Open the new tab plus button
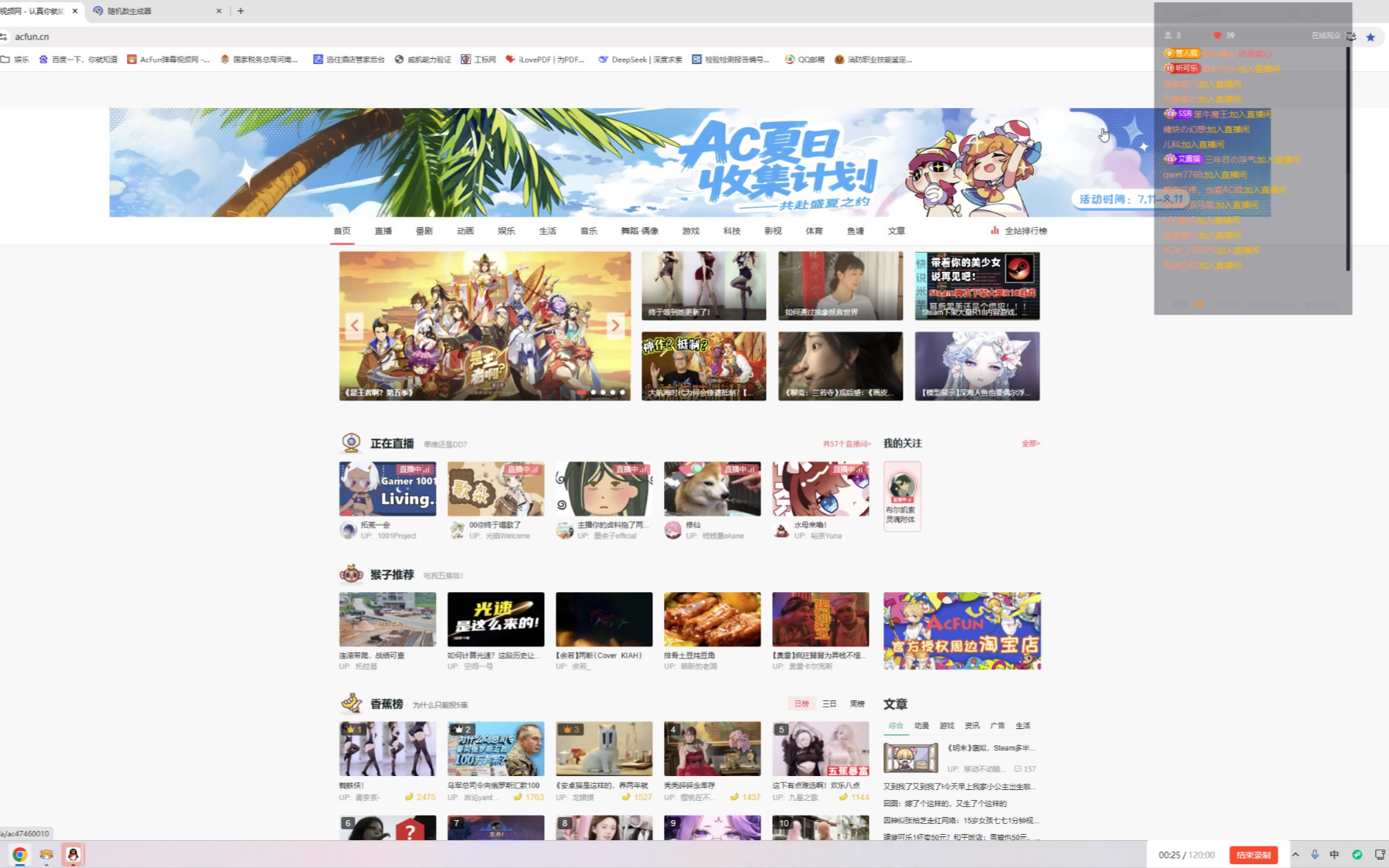This screenshot has height=868, width=1389. [240, 11]
